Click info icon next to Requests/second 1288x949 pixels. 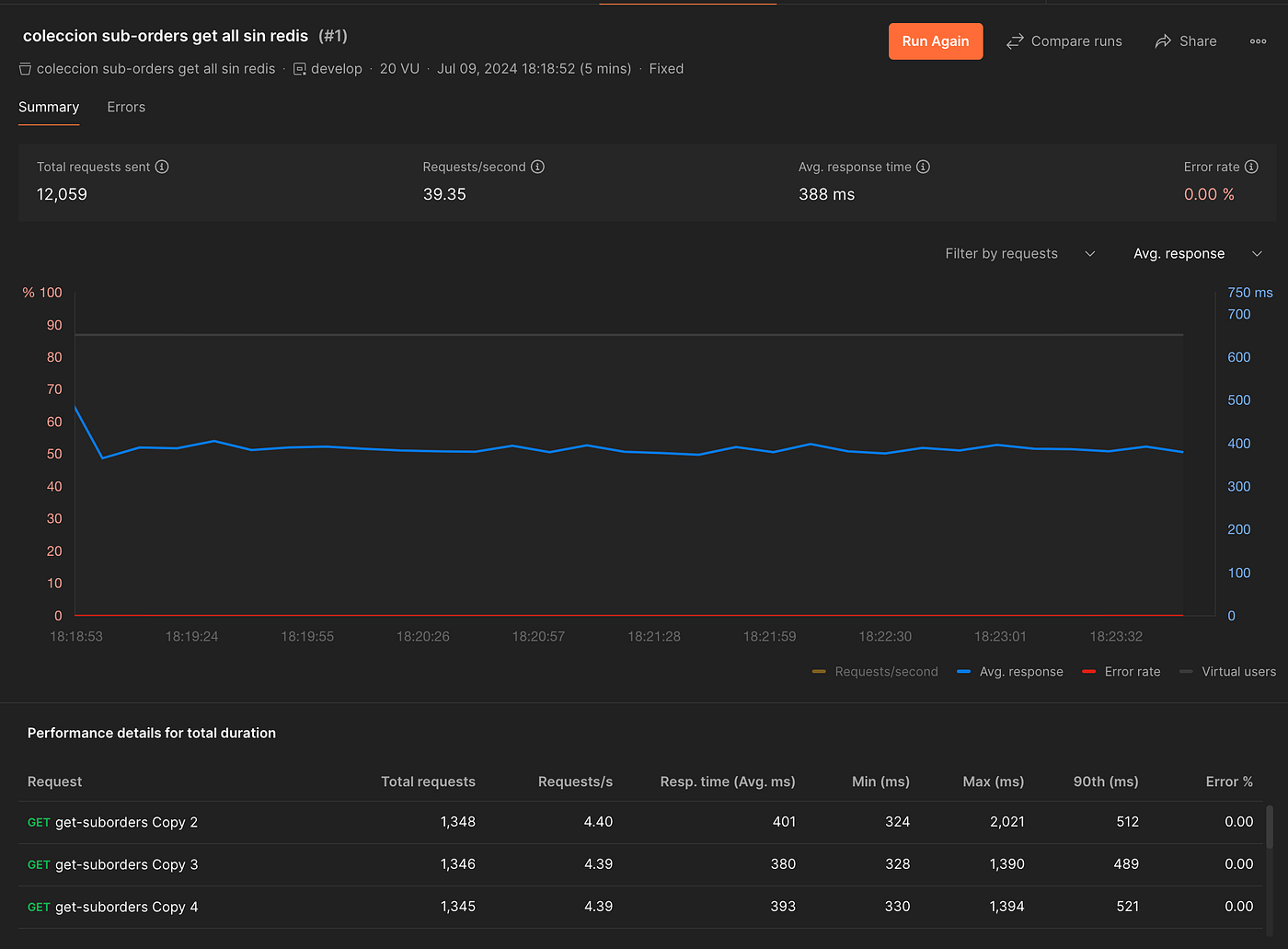[x=538, y=167]
